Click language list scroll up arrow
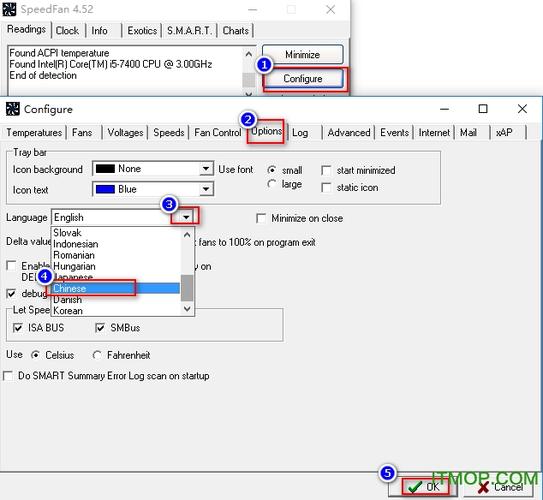Image resolution: width=543 pixels, height=500 pixels. tap(187, 235)
